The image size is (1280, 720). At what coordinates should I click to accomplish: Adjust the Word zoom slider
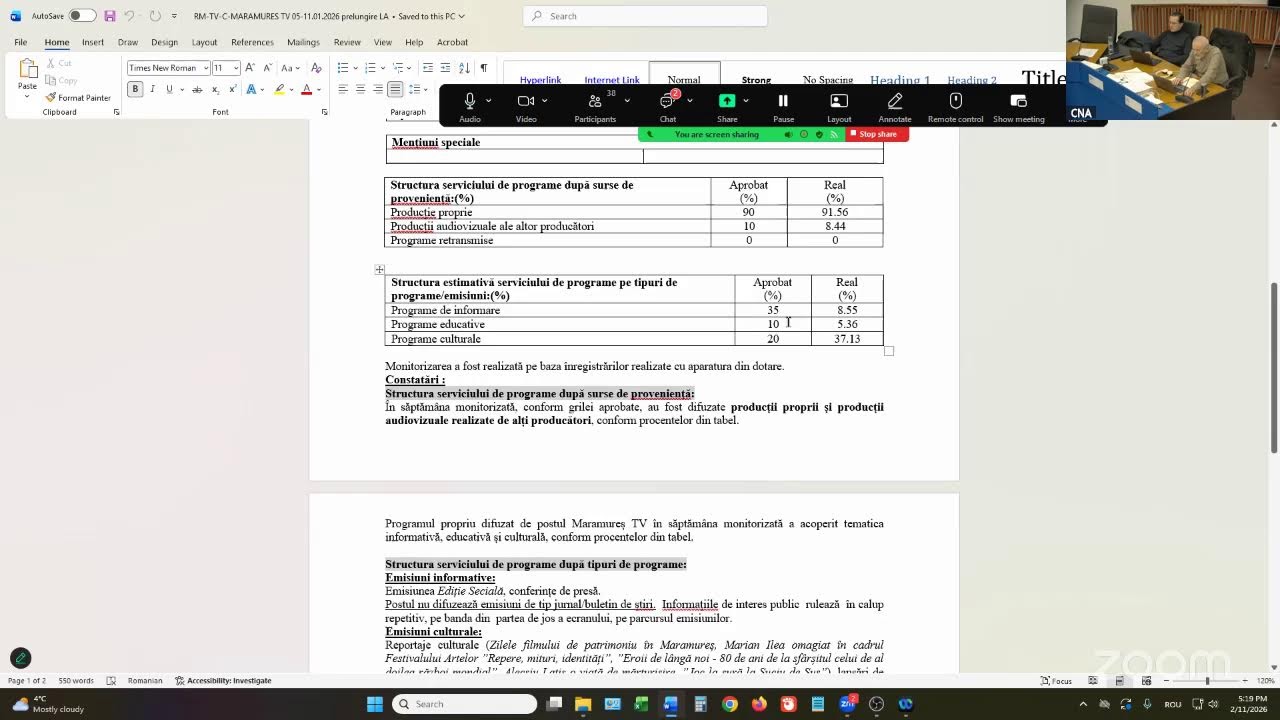point(1207,681)
